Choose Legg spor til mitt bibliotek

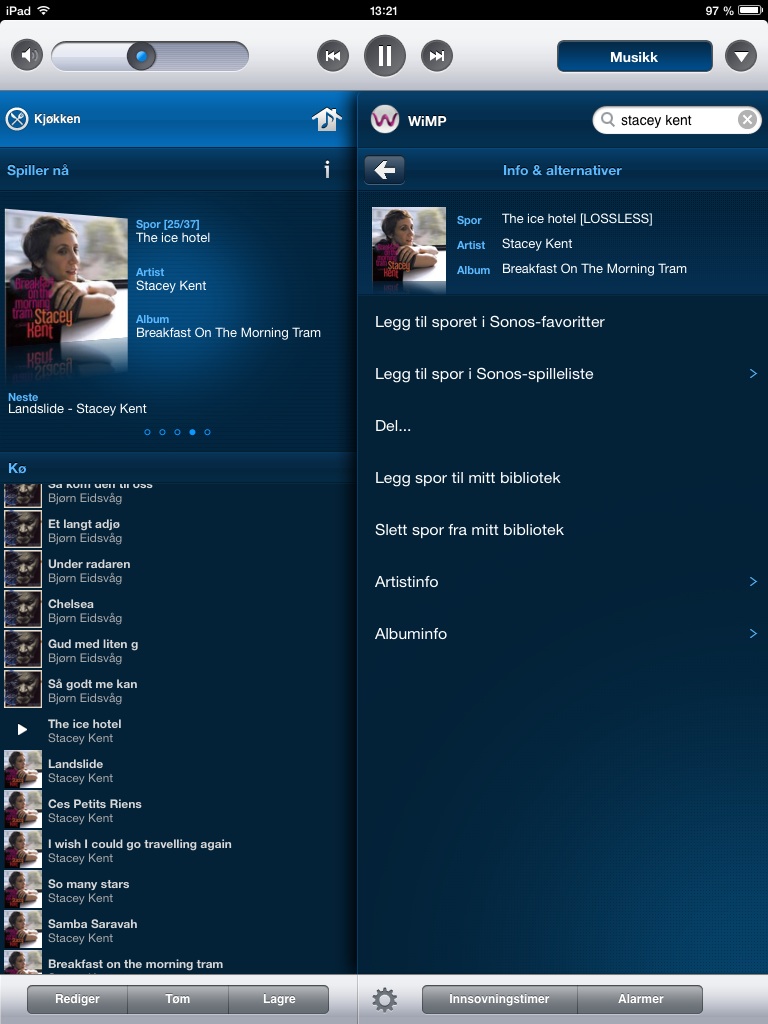coord(563,478)
